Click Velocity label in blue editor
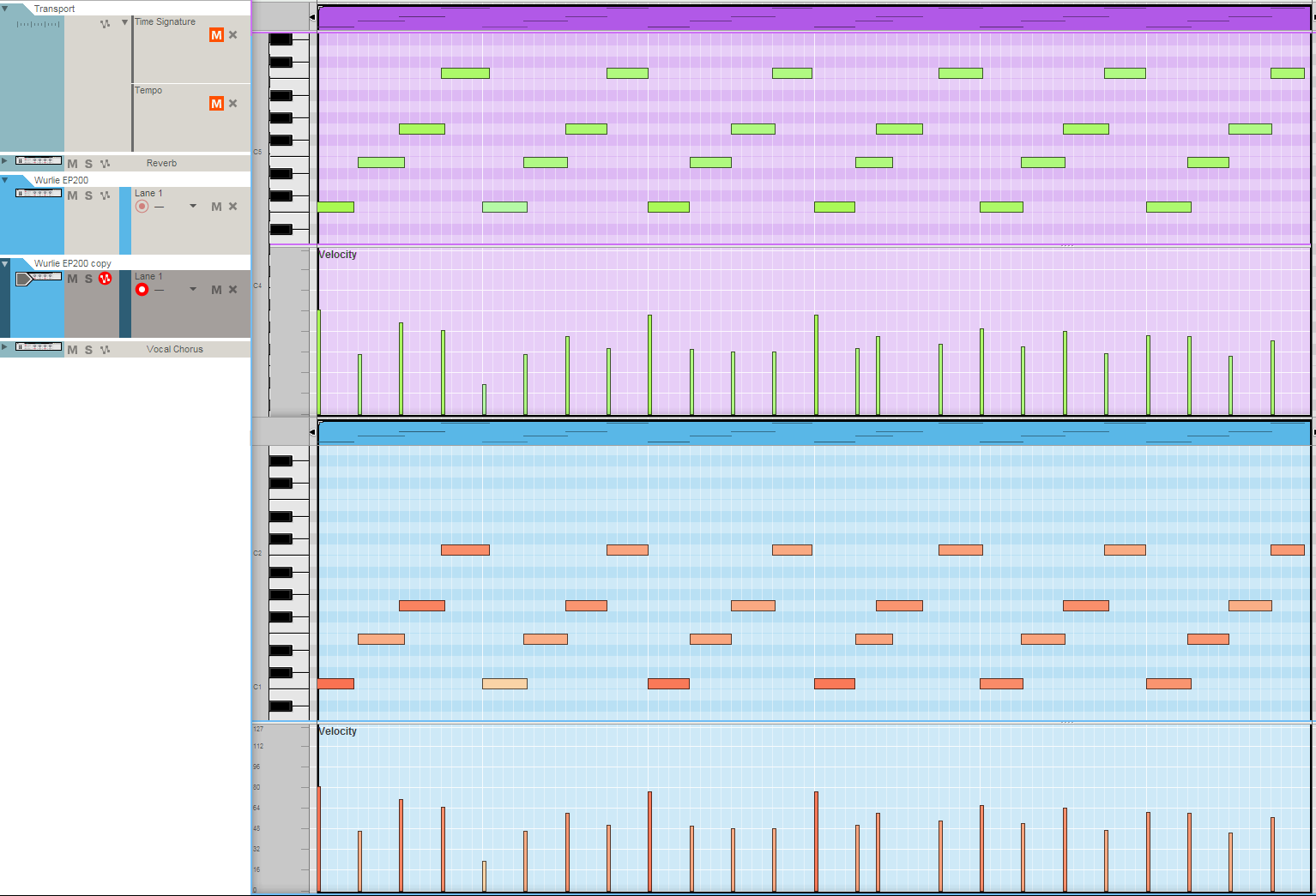This screenshot has width=1316, height=896. tap(337, 731)
